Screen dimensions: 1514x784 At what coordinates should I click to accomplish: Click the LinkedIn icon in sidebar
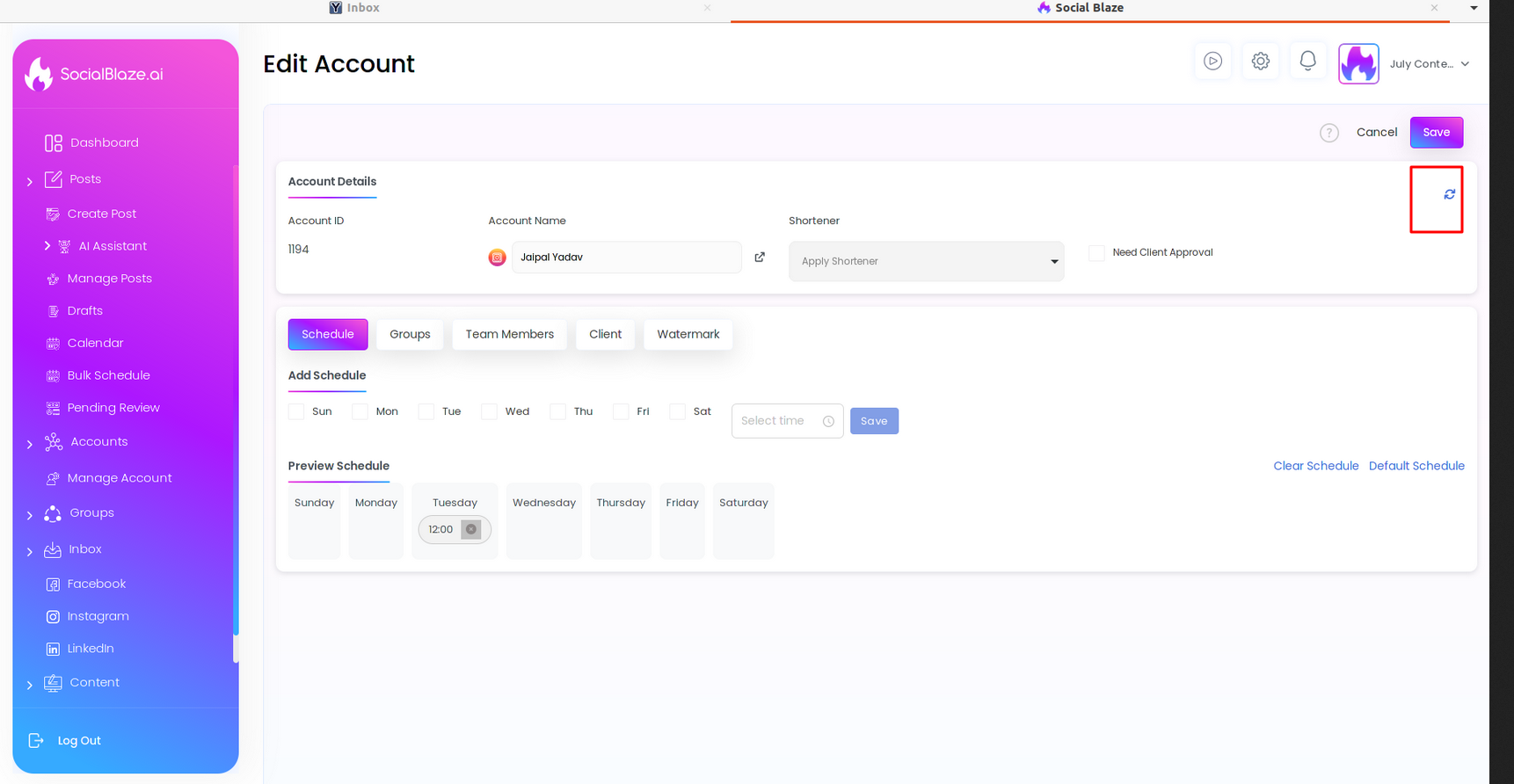(53, 649)
